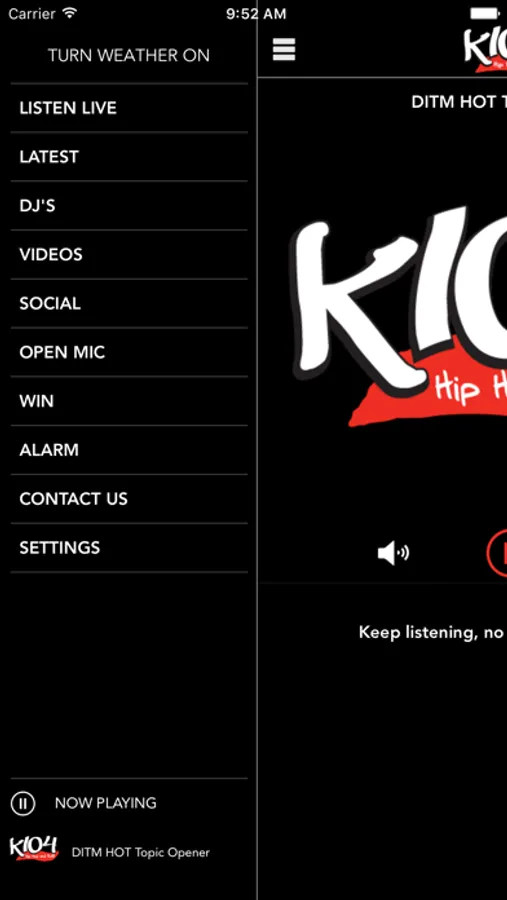Select Open Mic from the menu
This screenshot has width=507, height=900.
129,352
